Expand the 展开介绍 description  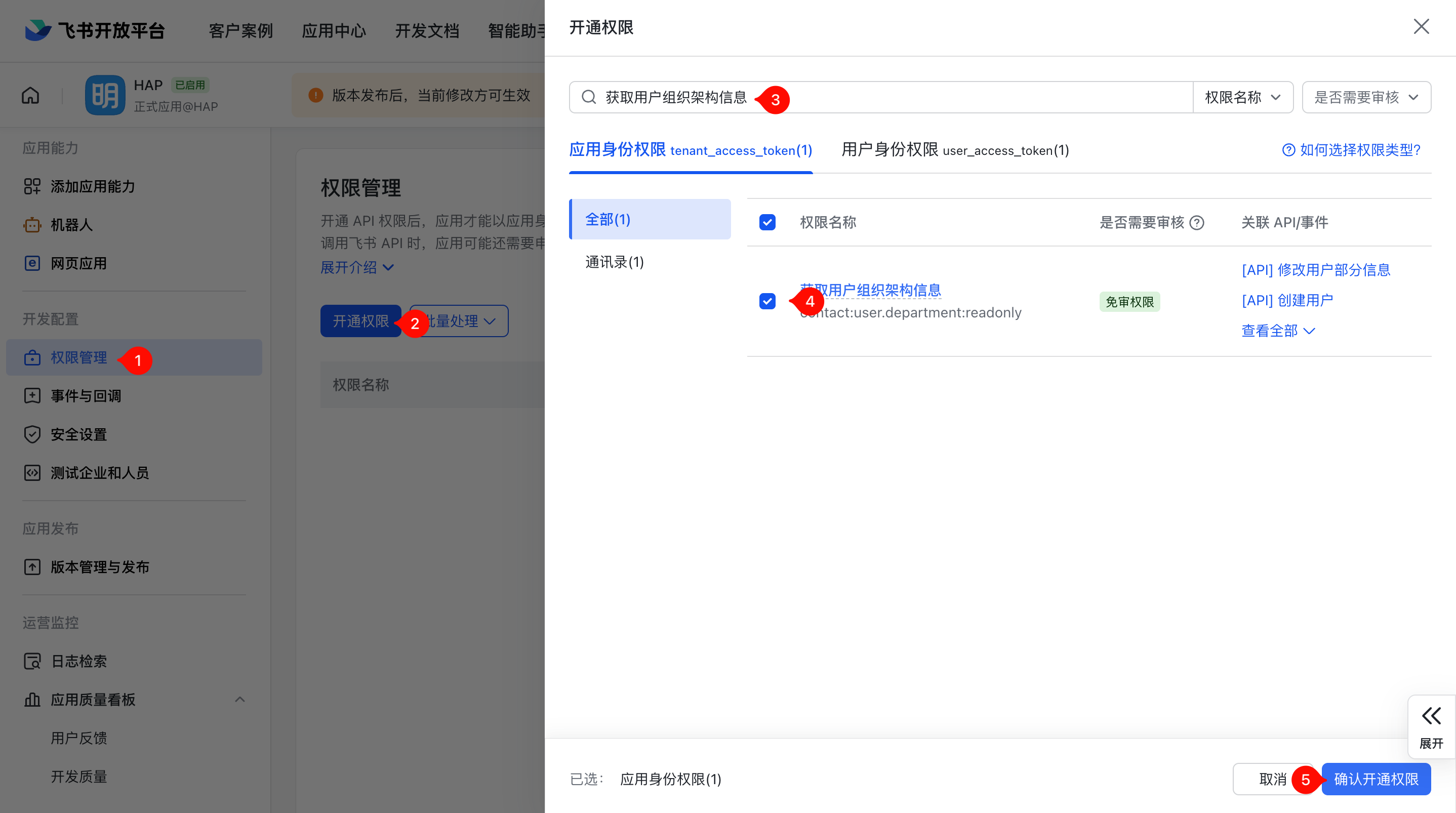coord(356,267)
